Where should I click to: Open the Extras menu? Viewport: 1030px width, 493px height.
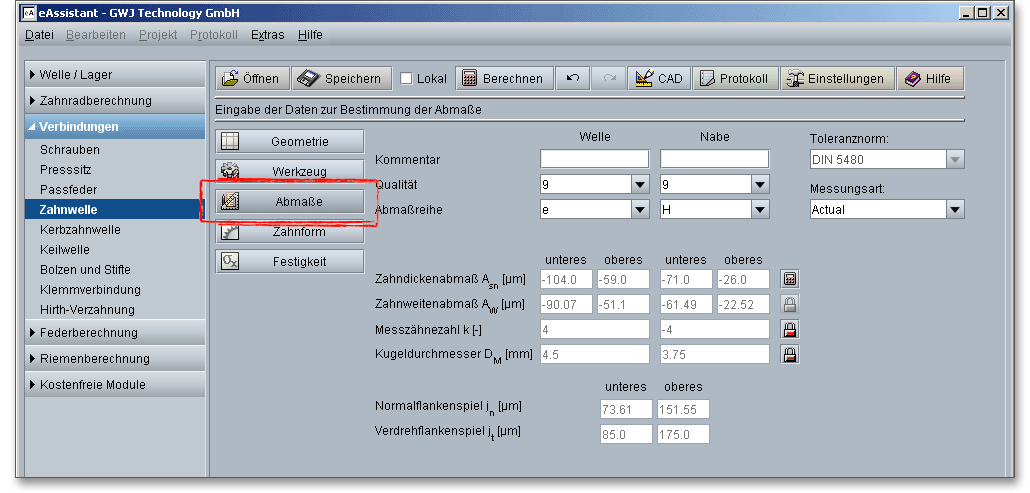(x=267, y=34)
